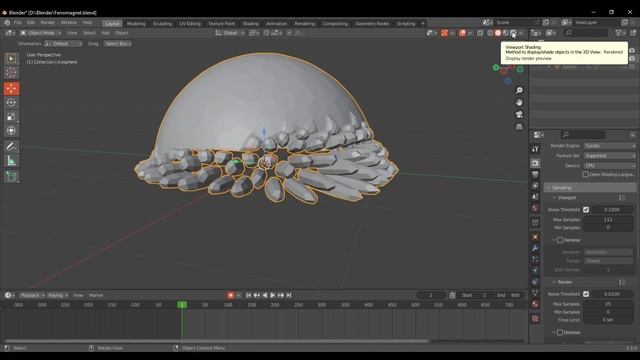Image resolution: width=640 pixels, height=360 pixels.
Task: Select the Add Cube tool
Action: (x=11, y=176)
